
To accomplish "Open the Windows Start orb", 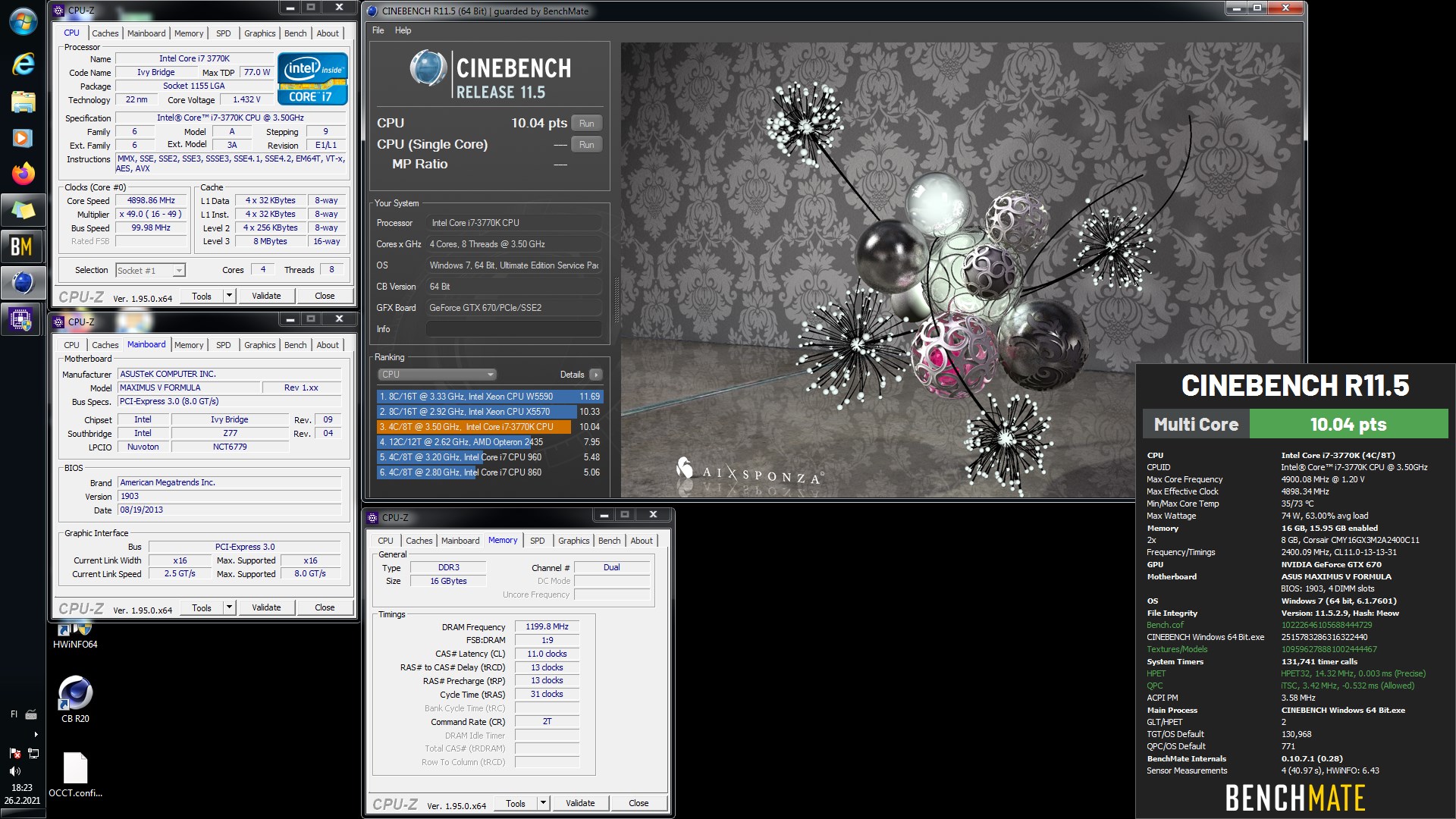I will pyautogui.click(x=23, y=21).
